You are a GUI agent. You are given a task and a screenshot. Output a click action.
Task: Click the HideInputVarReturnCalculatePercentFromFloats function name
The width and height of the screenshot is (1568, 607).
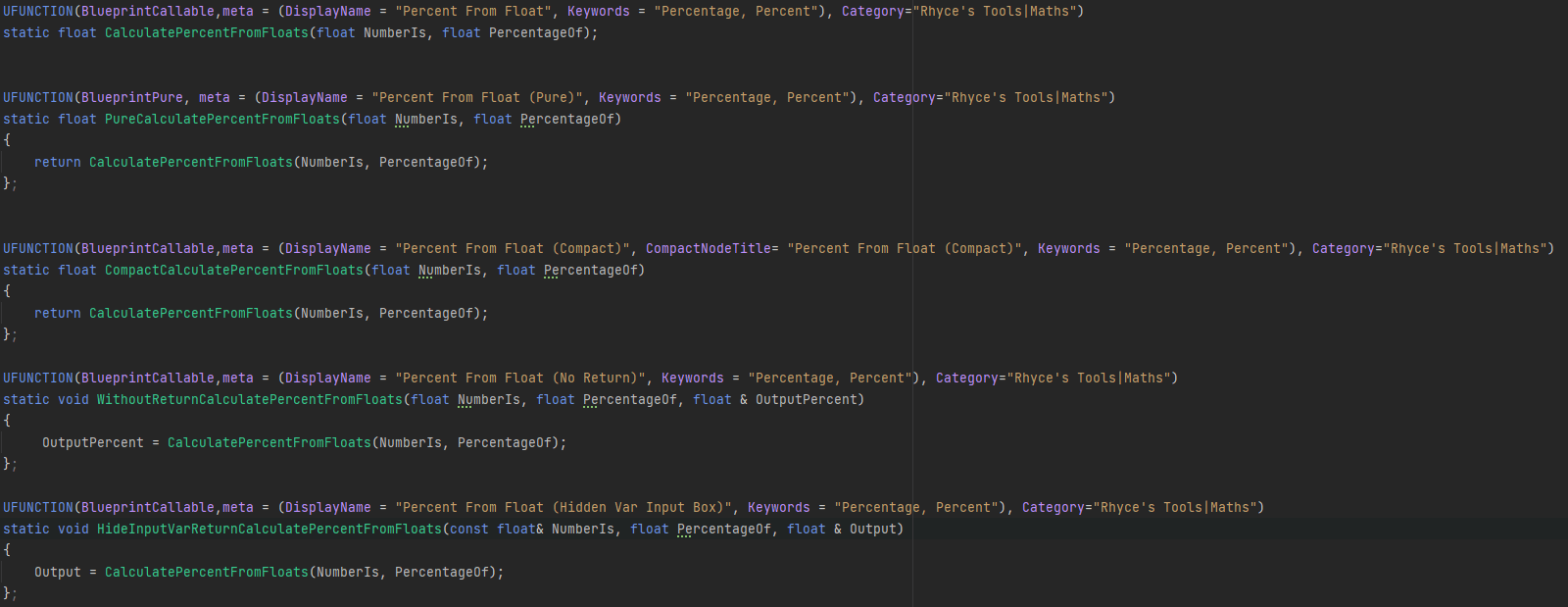[x=269, y=529]
